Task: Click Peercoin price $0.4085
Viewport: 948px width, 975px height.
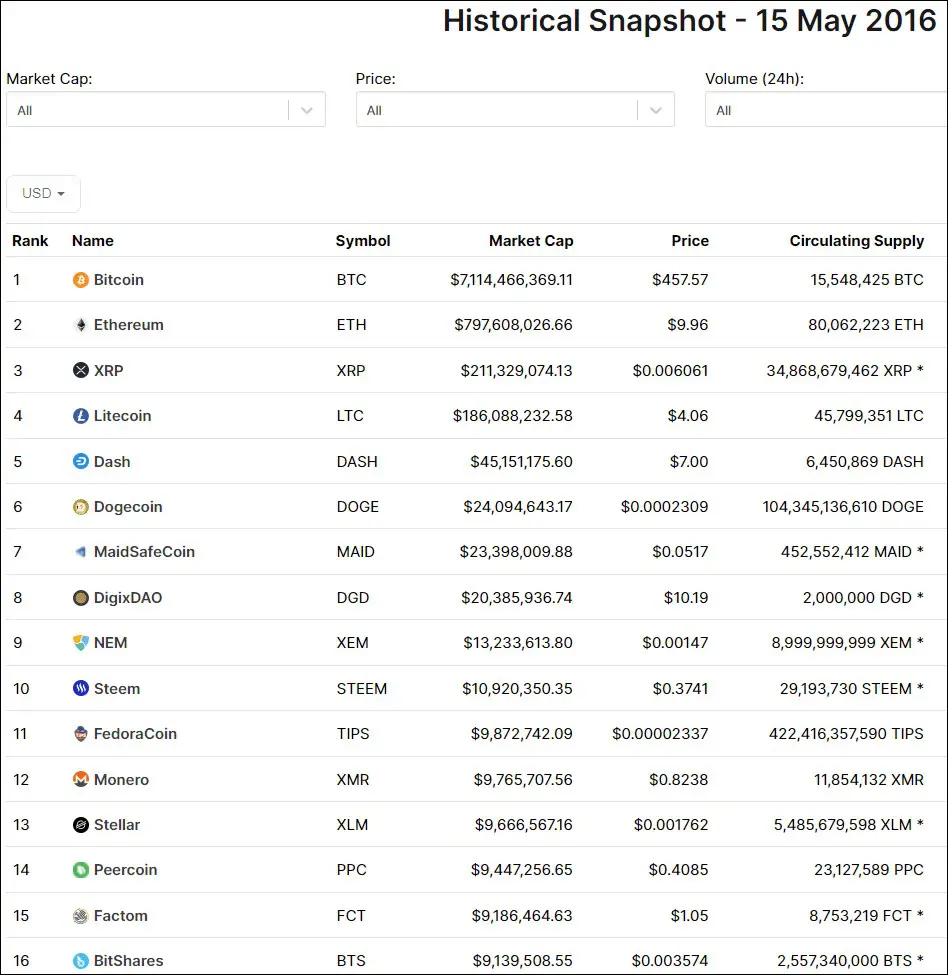Action: pyautogui.click(x=678, y=869)
